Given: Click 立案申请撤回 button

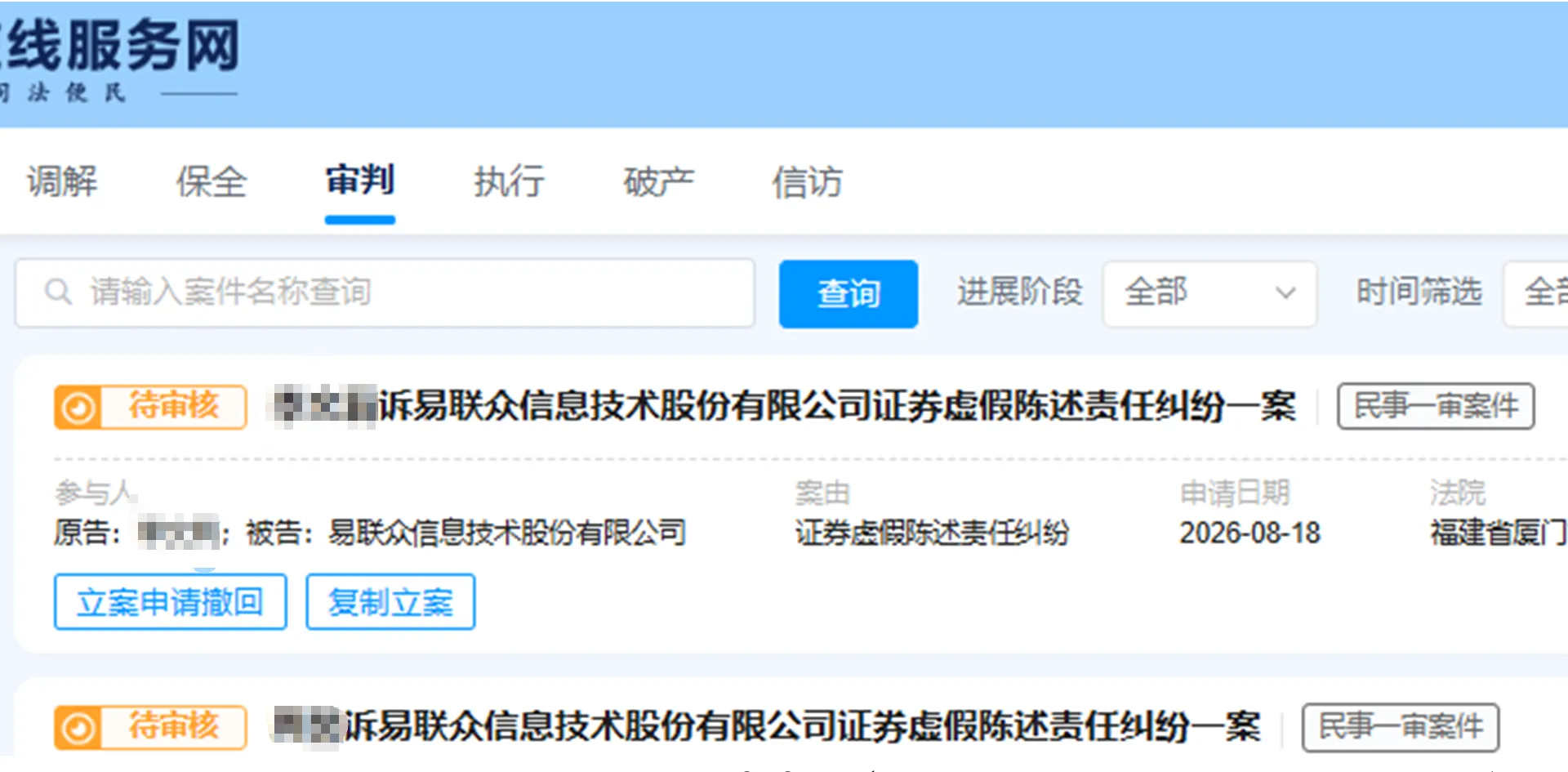Looking at the screenshot, I should coord(171,602).
